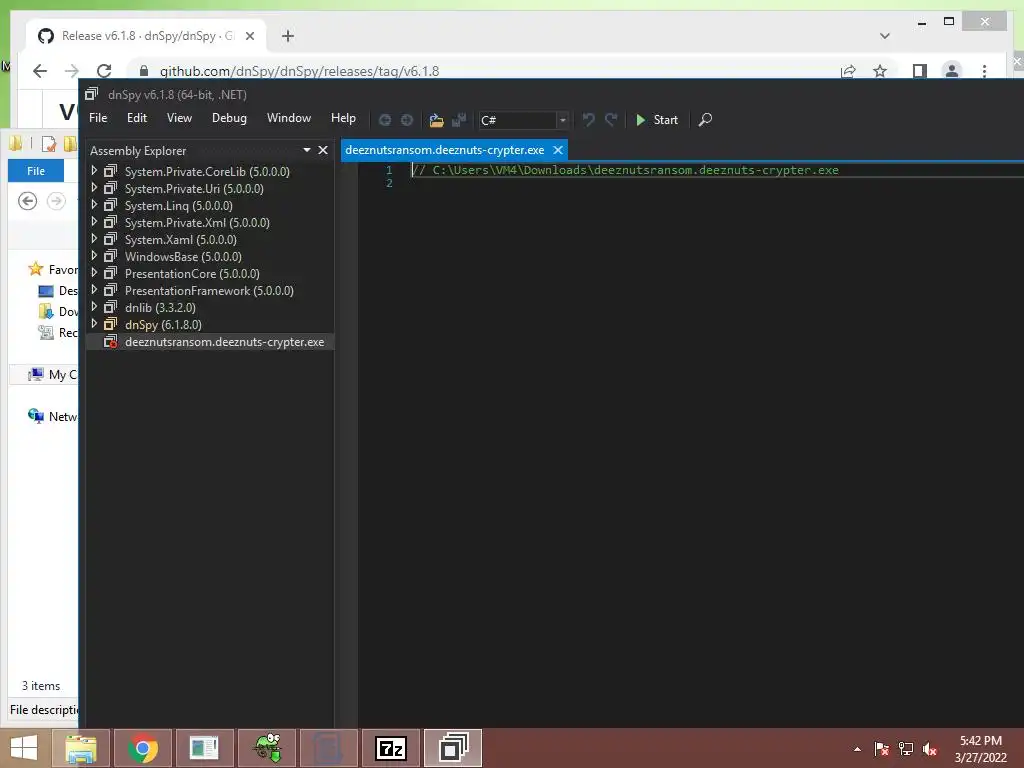This screenshot has width=1024, height=768.
Task: Open File Explorer from the taskbar
Action: (x=81, y=748)
